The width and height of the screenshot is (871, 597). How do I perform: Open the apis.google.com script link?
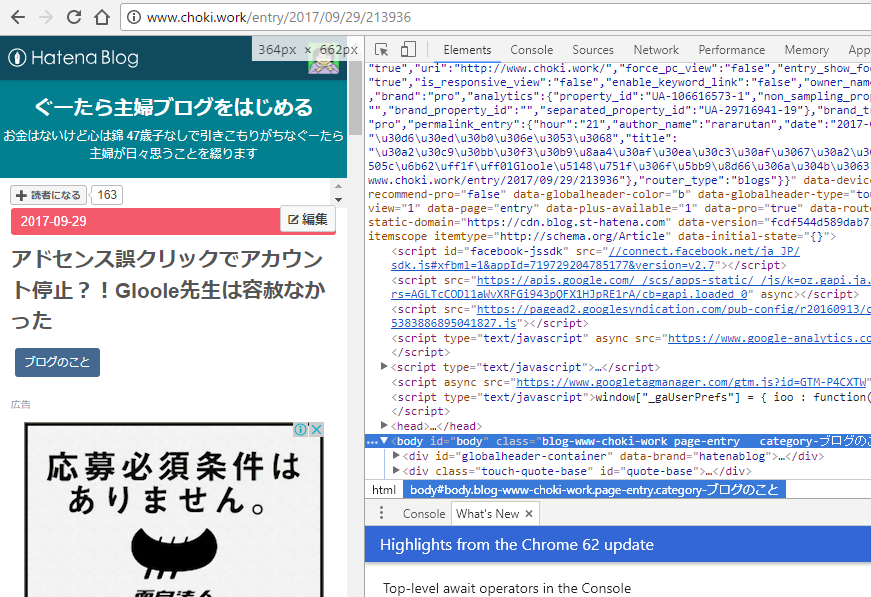(x=630, y=287)
